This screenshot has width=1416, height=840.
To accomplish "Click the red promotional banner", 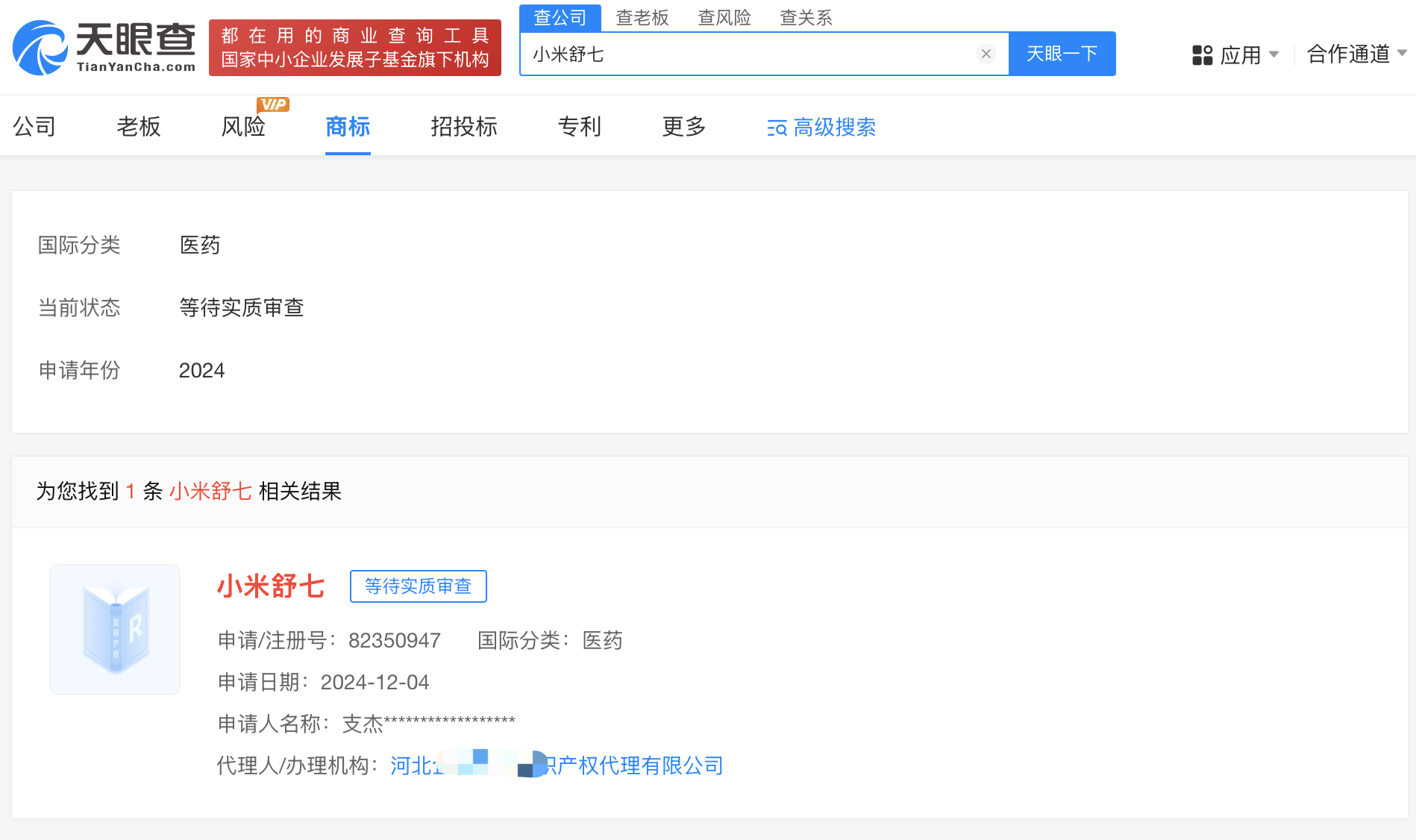I will tap(355, 48).
